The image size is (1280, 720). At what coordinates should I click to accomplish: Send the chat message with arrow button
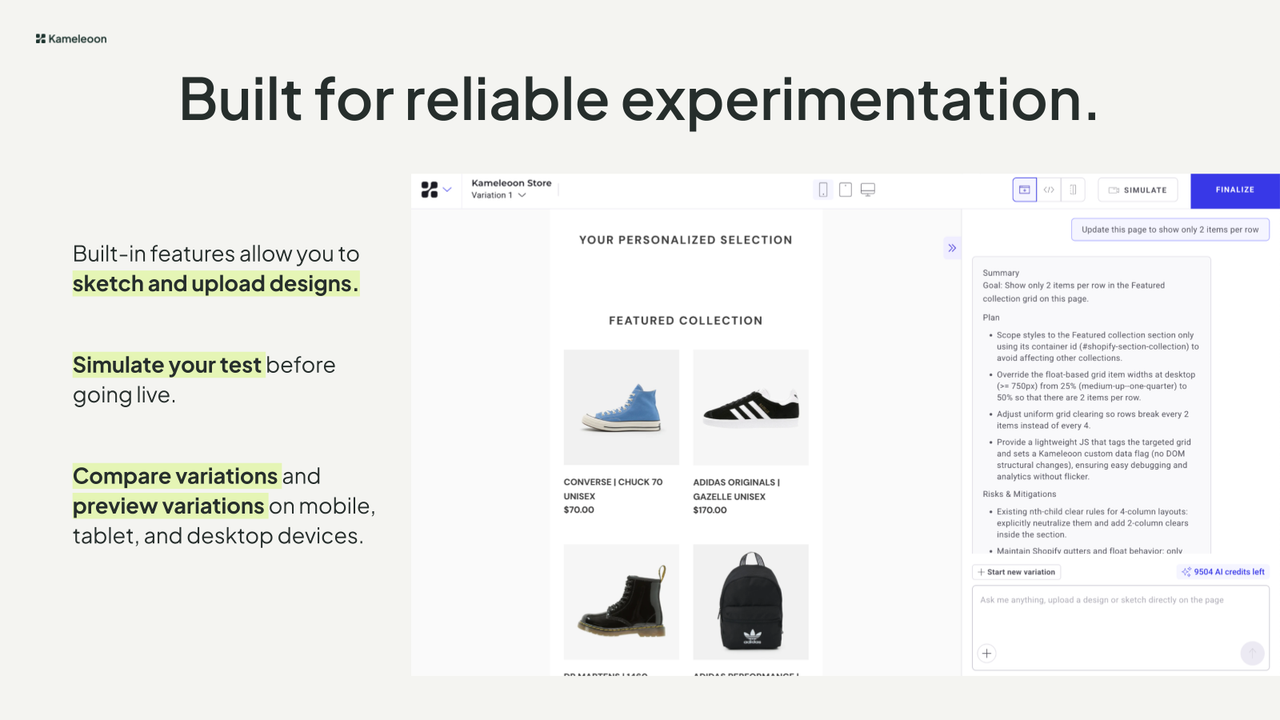pyautogui.click(x=1252, y=653)
